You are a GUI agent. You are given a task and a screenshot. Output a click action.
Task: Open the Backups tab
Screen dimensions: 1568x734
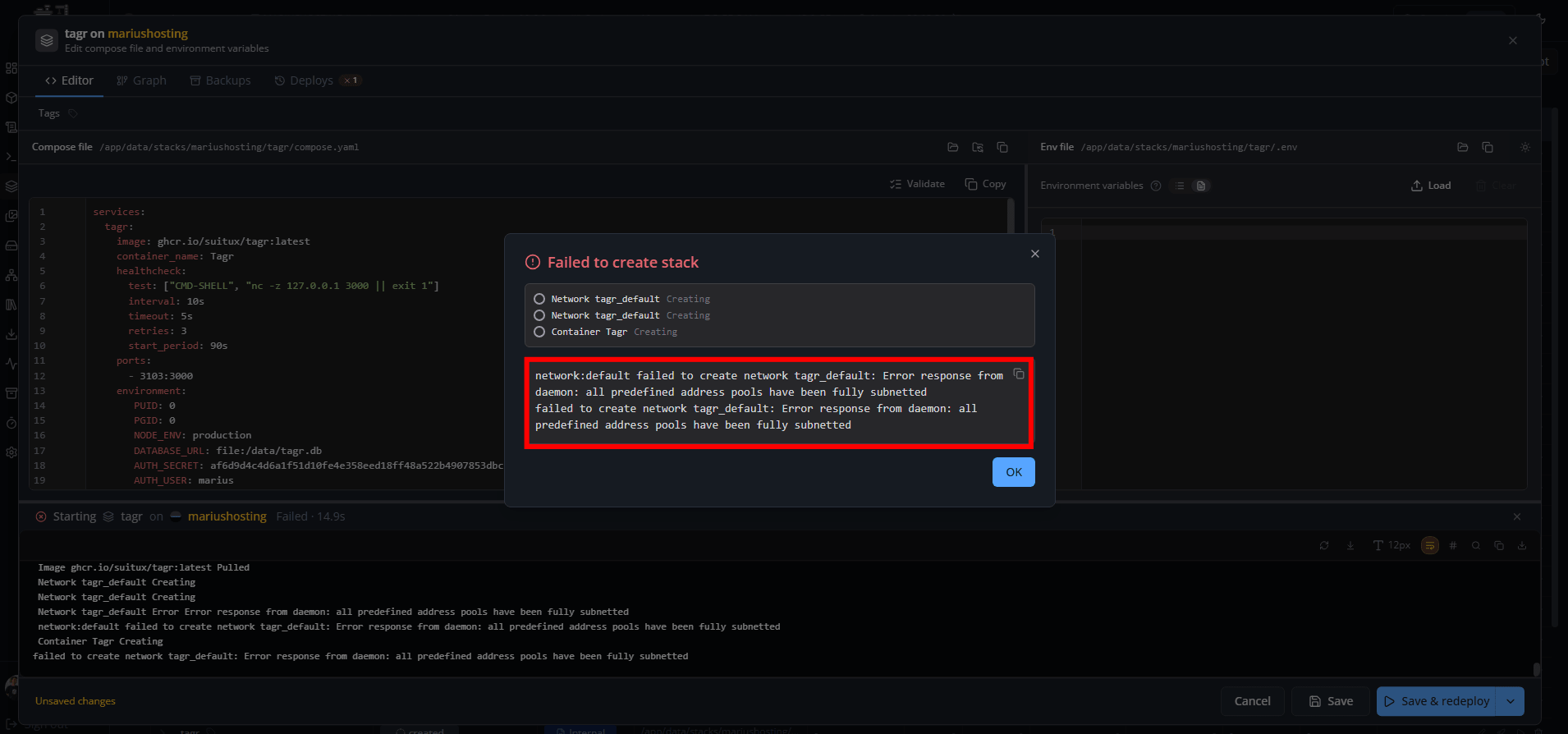tap(220, 80)
